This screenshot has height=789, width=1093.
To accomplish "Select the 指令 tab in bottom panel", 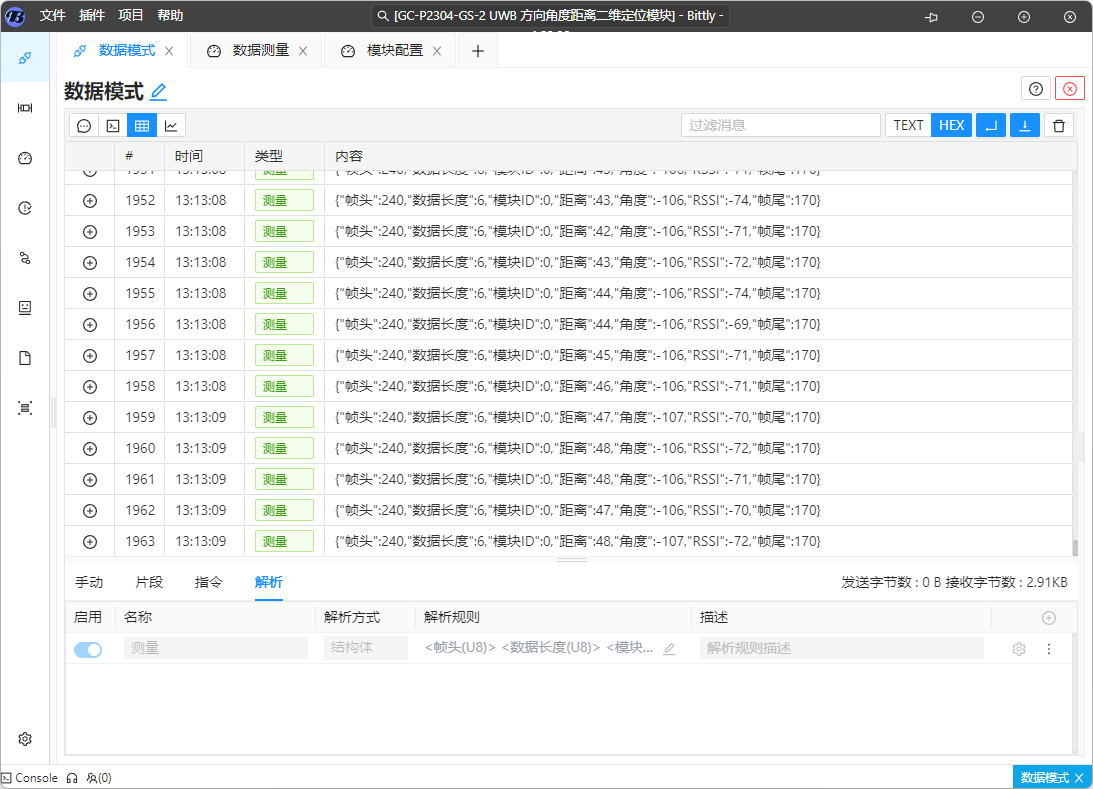I will (x=209, y=582).
